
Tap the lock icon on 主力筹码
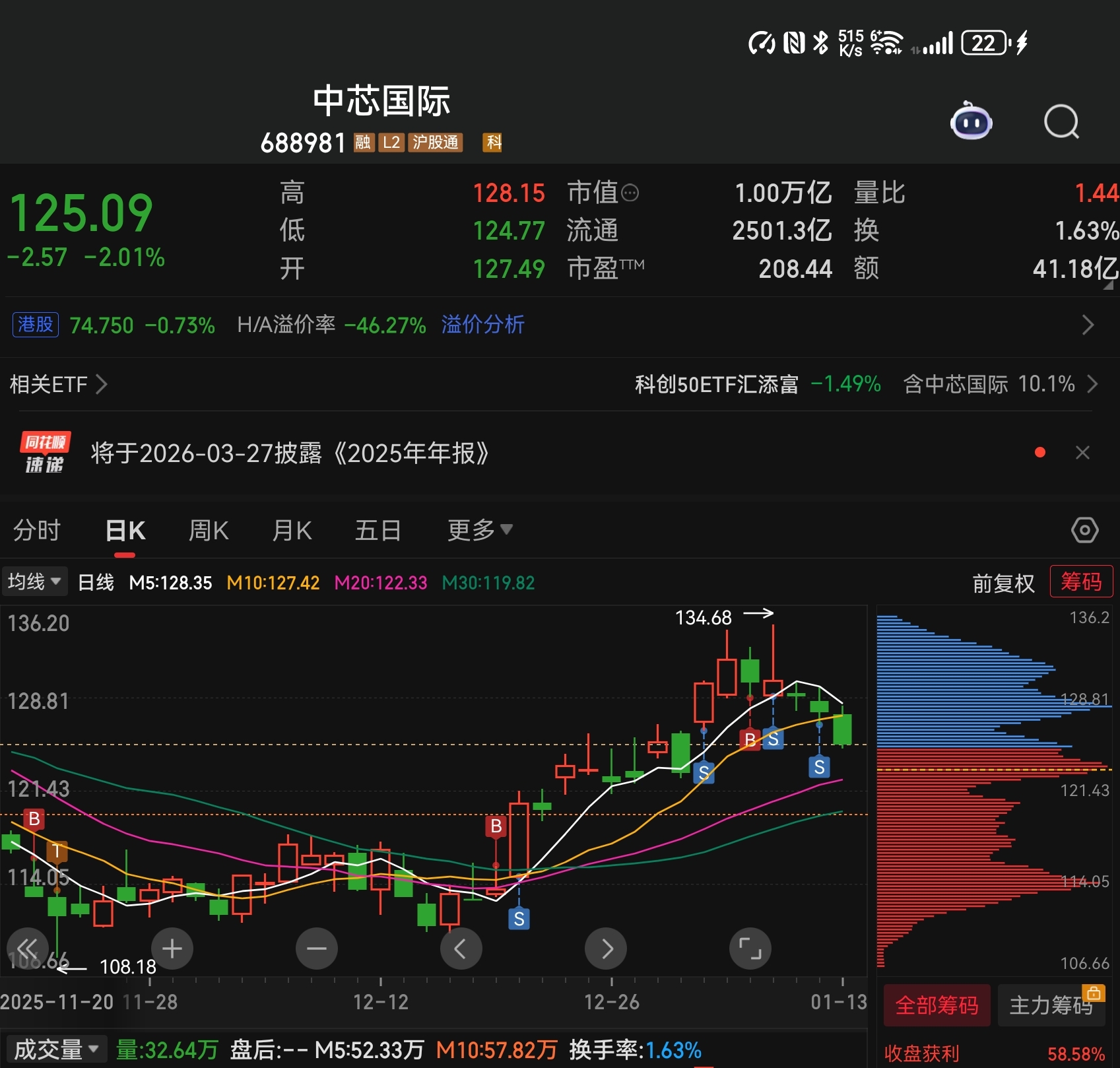pos(1093,993)
